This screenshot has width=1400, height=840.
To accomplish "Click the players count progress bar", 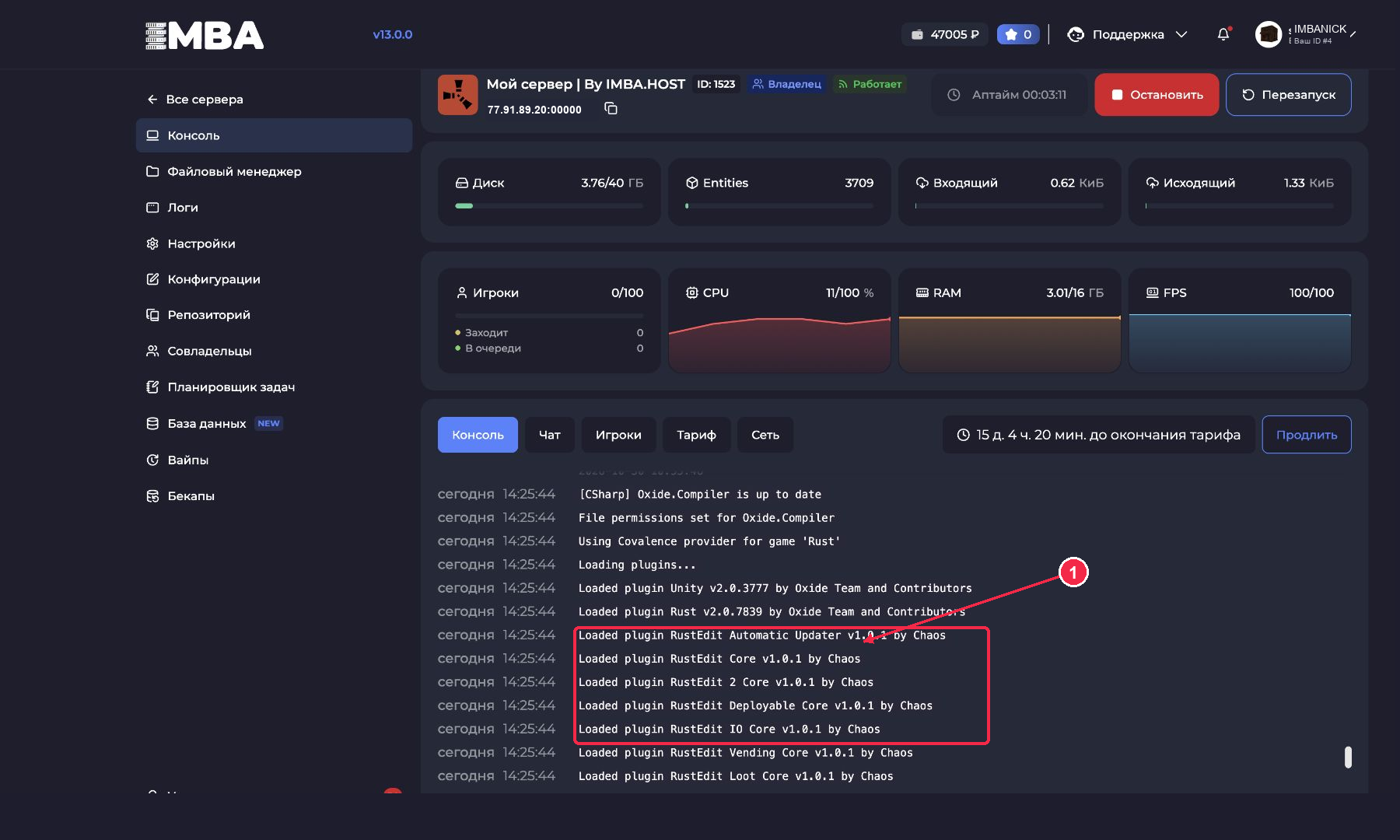I will [549, 316].
